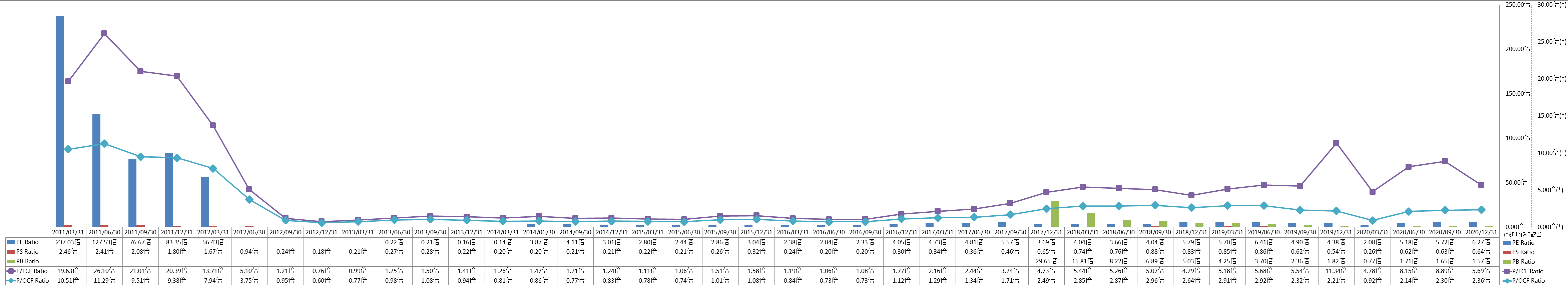This screenshot has width=1568, height=286.
Task: Select the purple P/FCF Ratio marker in the right-side legend
Action: click(x=1507, y=271)
